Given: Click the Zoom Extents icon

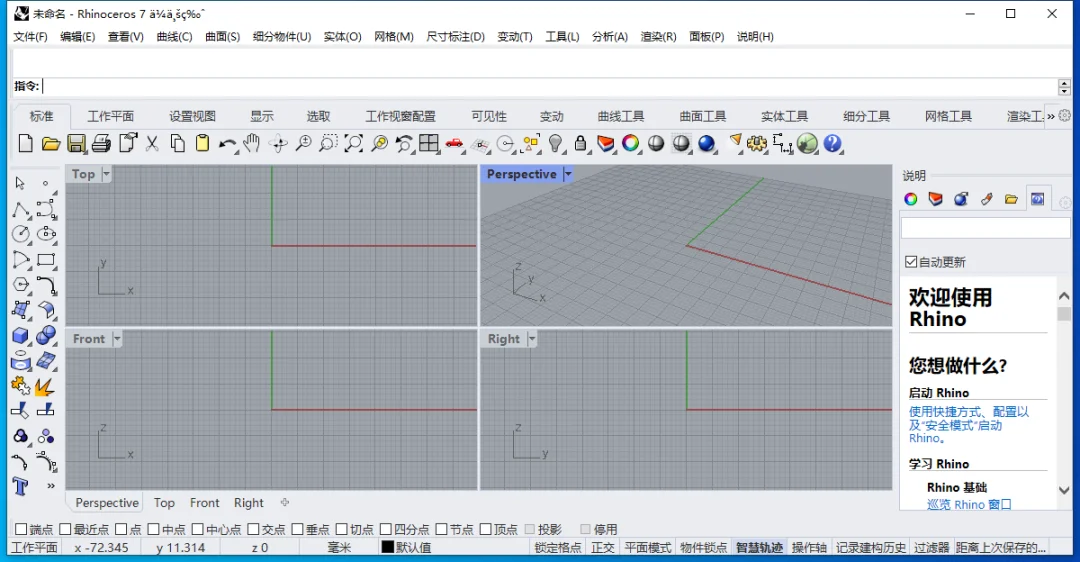Looking at the screenshot, I should (354, 143).
